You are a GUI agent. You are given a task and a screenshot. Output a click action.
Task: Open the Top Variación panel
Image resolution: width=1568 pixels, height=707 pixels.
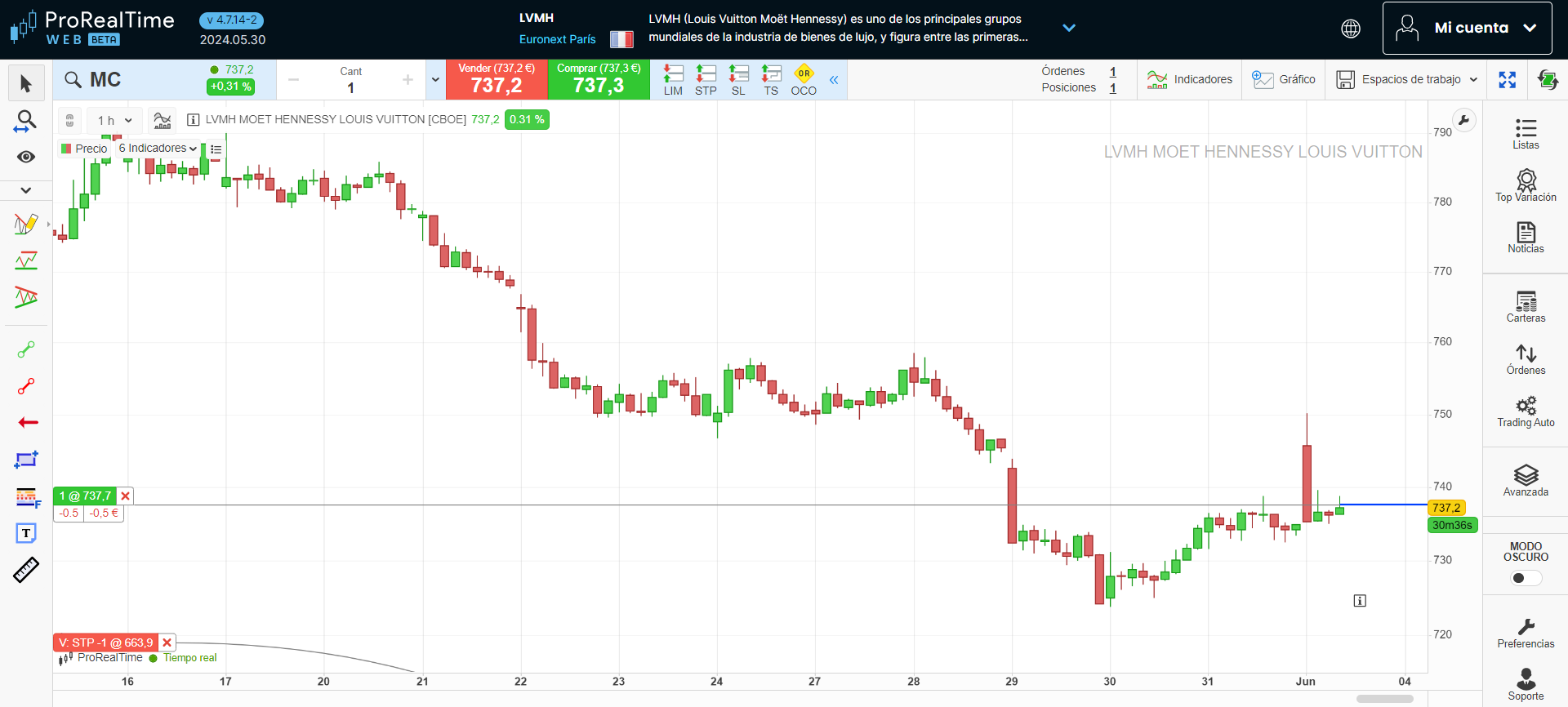click(x=1526, y=185)
